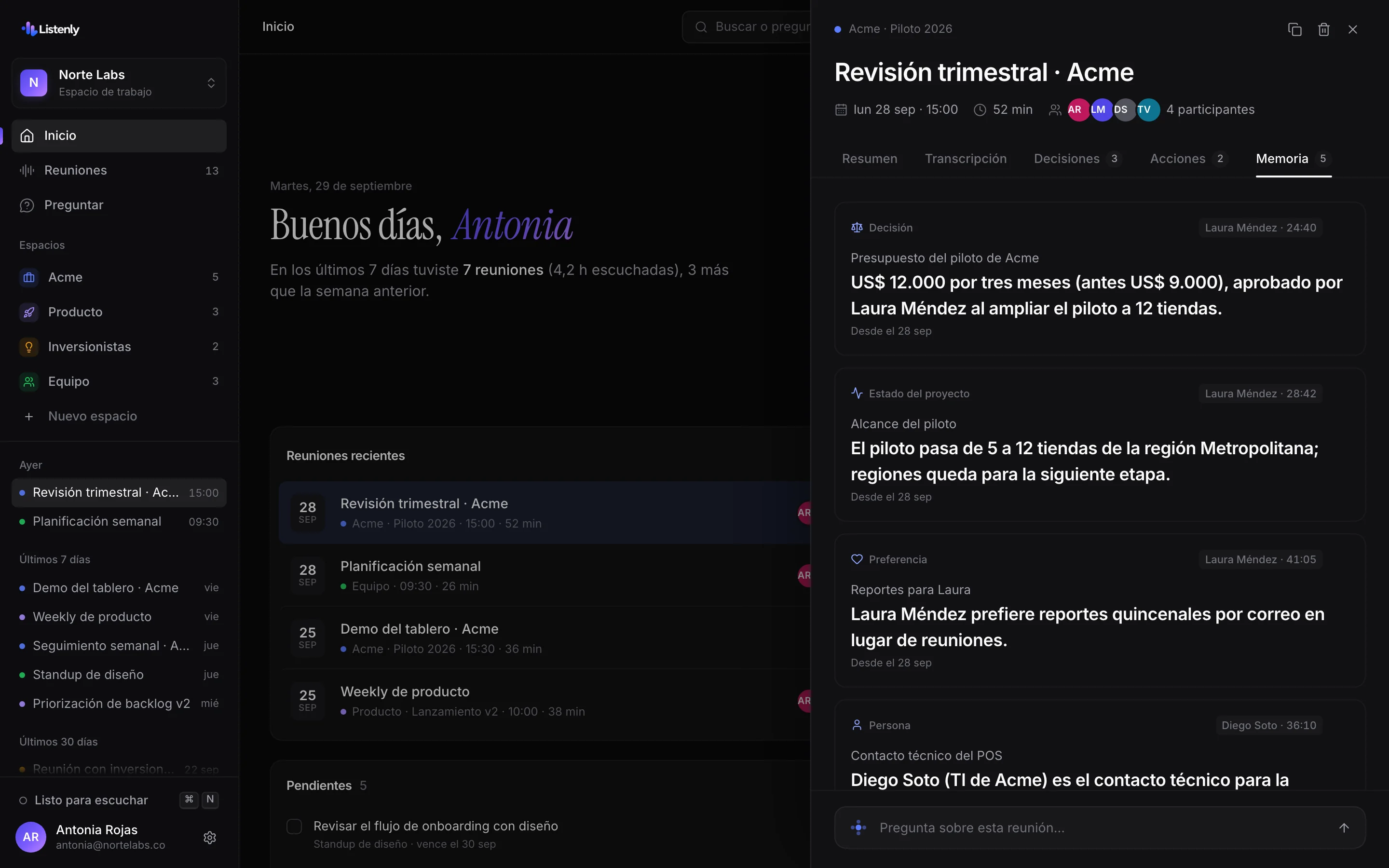Open Planificación semanal card in Reuniones recientes
1389x868 pixels.
pyautogui.click(x=545, y=576)
